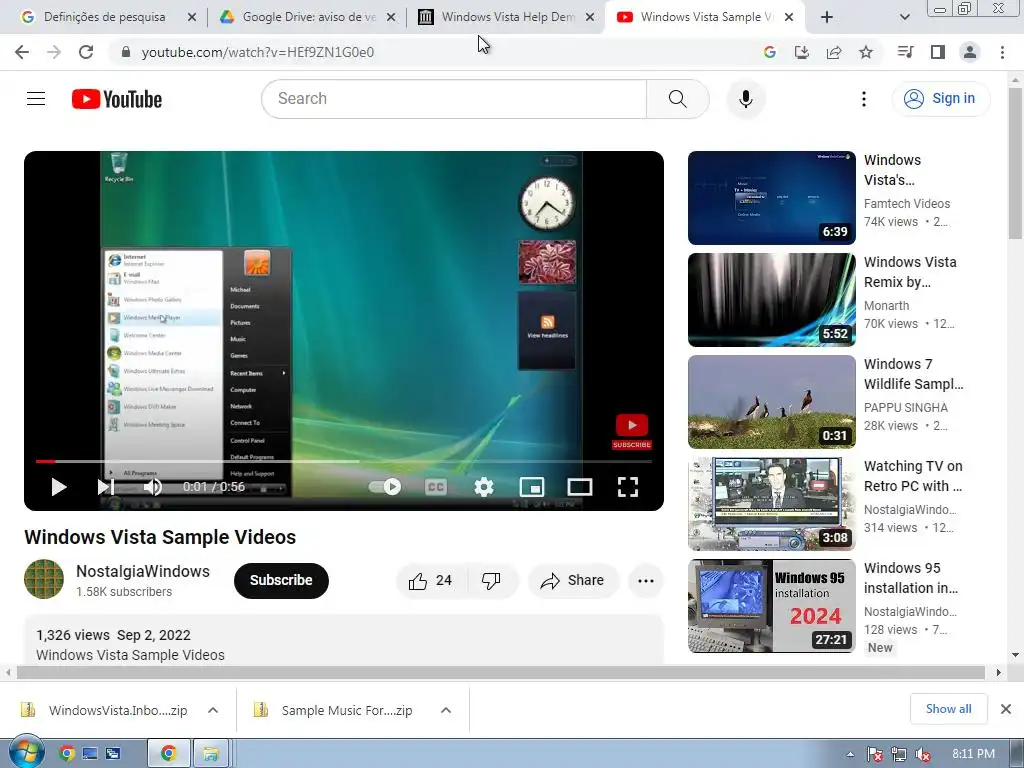Screen dimensions: 1024x768
Task: Sign in to YouTube
Action: 941,99
